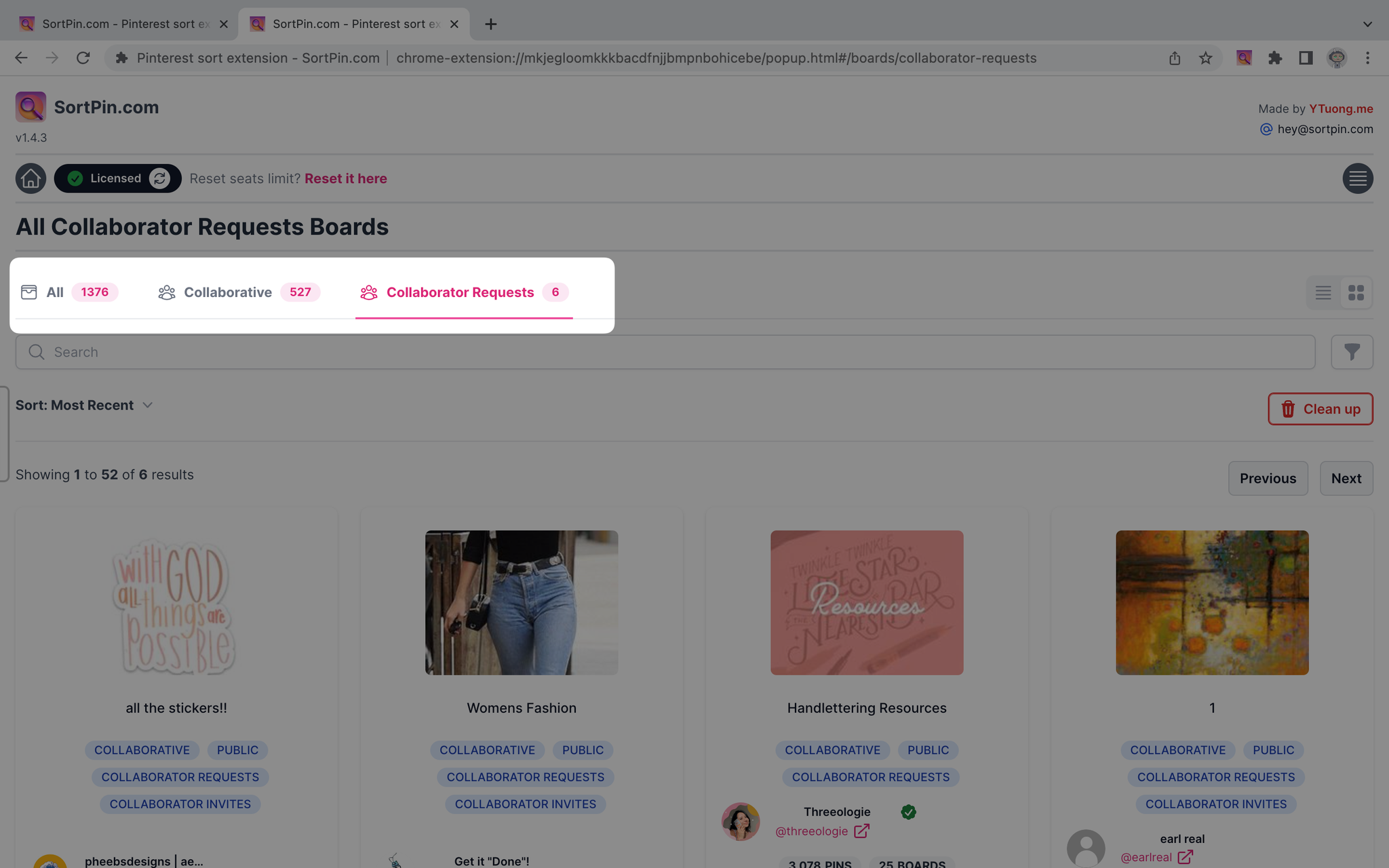Go to Next results page

[1346, 478]
